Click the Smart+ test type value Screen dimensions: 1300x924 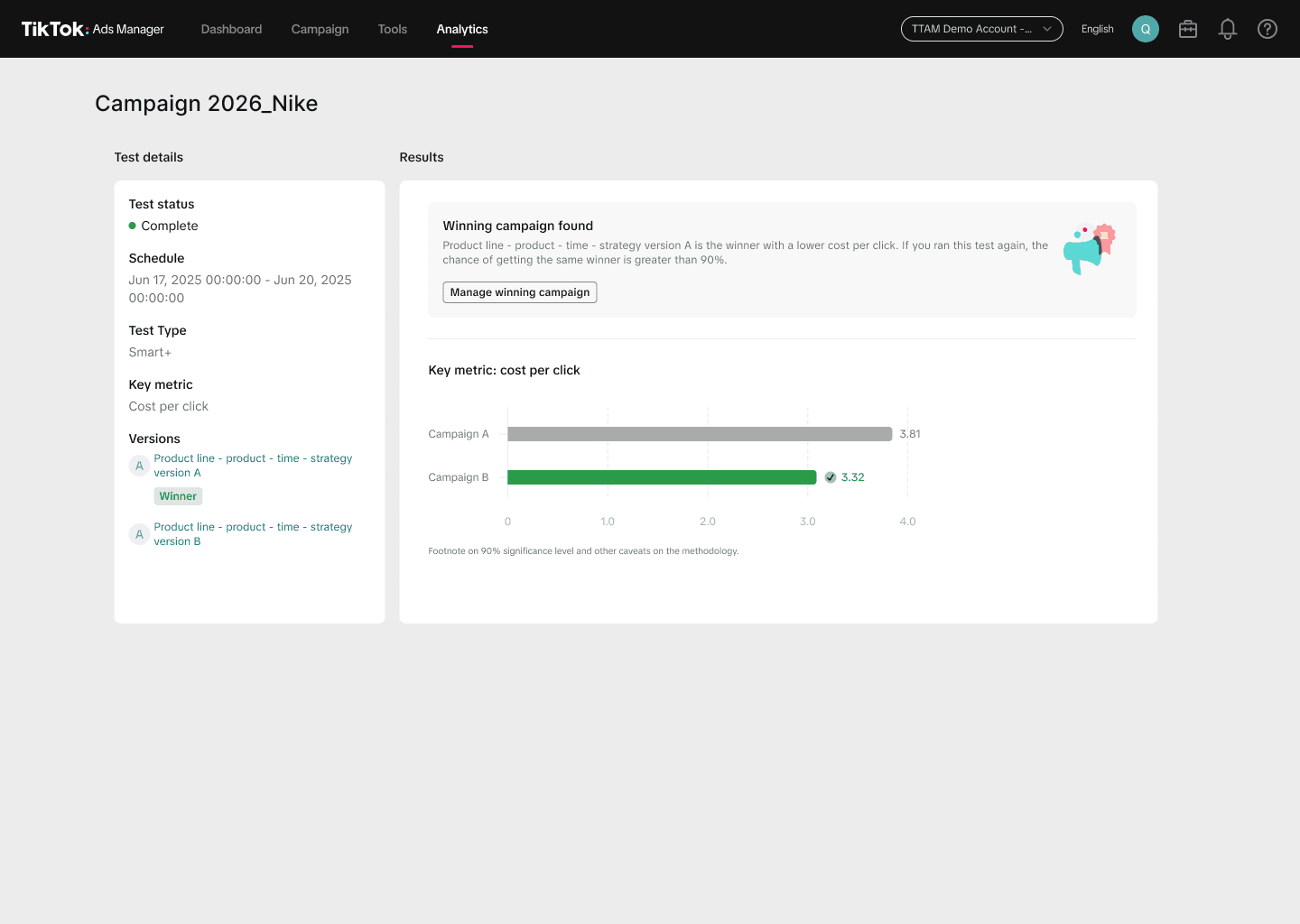[x=150, y=352]
